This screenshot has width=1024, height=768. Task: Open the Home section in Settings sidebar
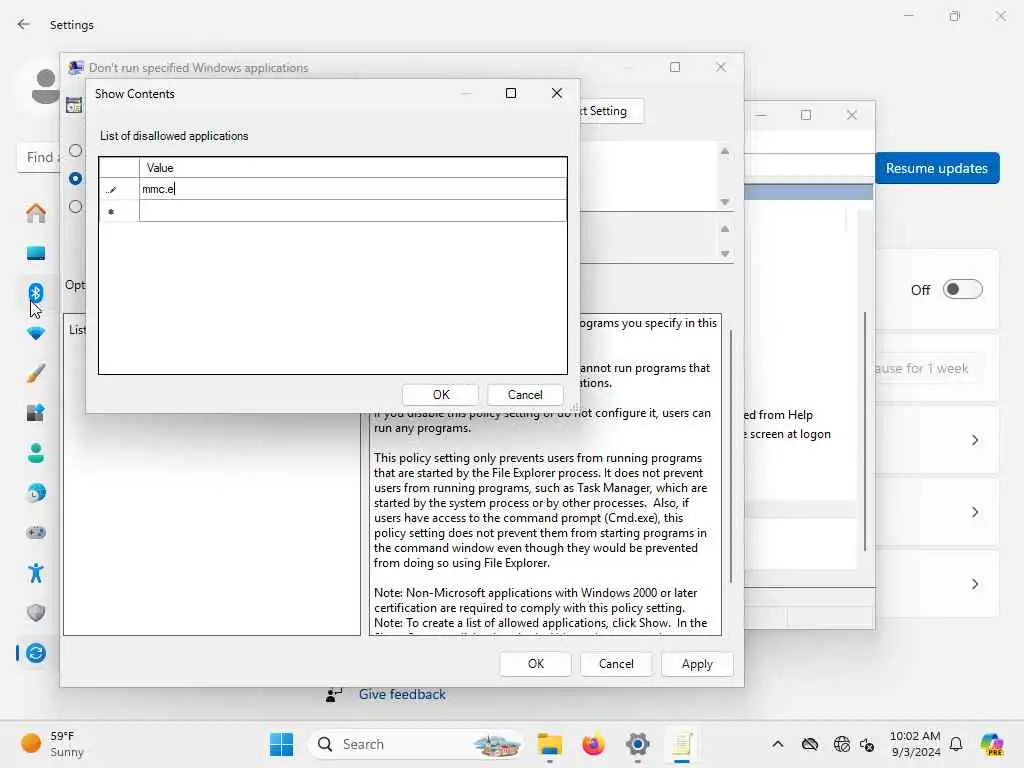pos(36,213)
